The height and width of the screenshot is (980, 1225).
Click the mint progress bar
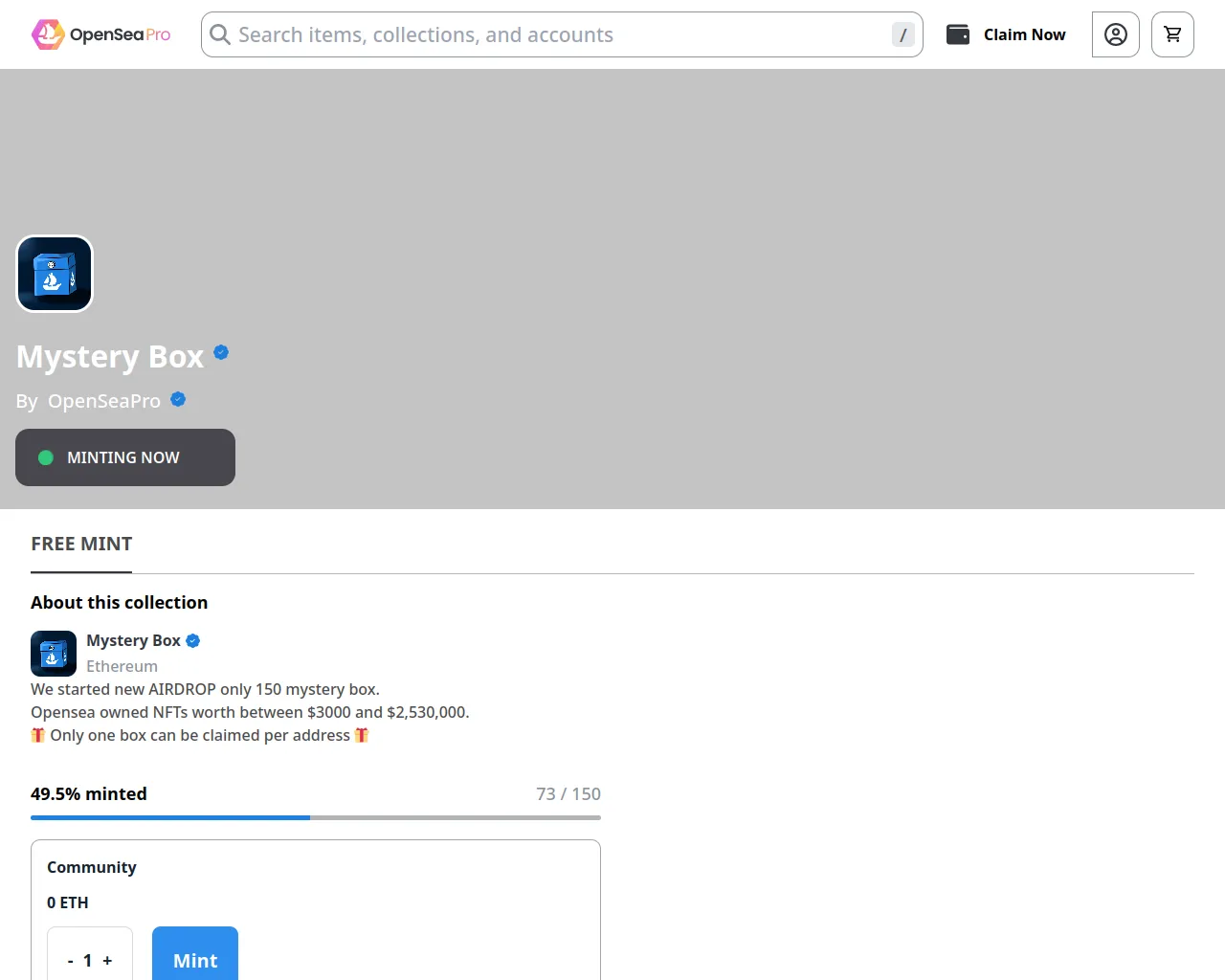316,817
